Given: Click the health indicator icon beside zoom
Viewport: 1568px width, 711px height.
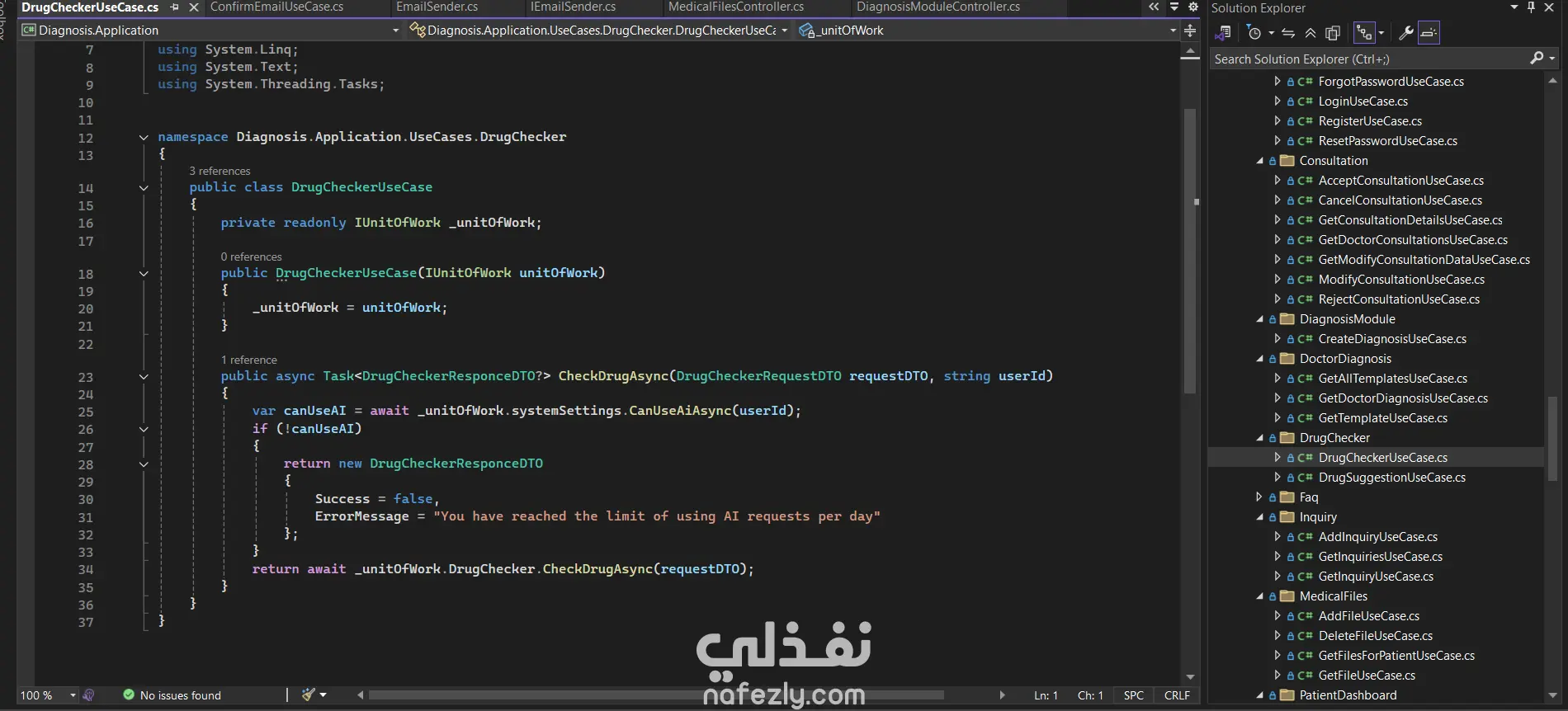Looking at the screenshot, I should click(x=89, y=695).
